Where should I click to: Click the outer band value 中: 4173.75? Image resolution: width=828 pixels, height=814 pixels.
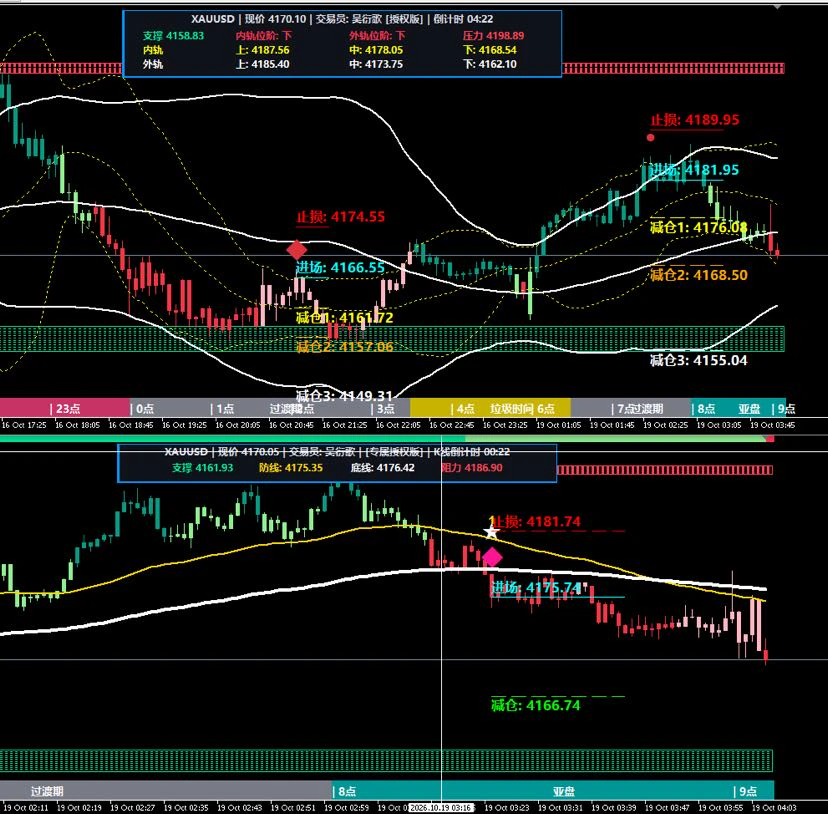[376, 64]
